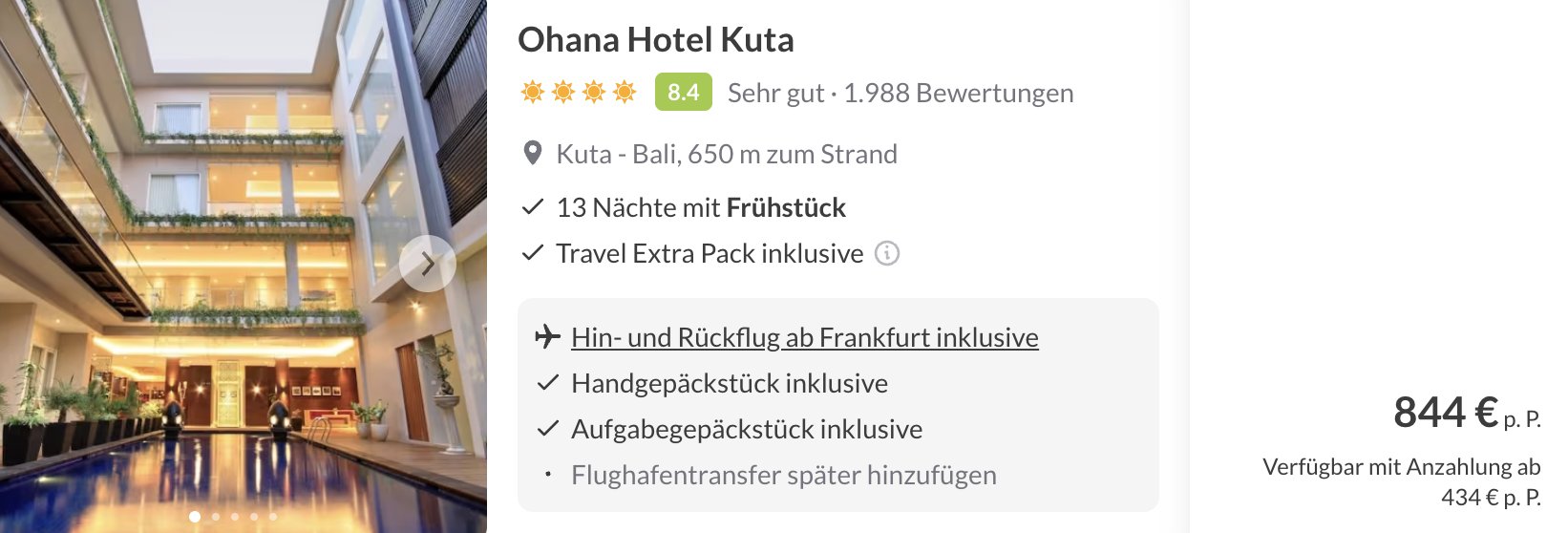Click the airplane icon next to the flight info
Viewport: 1568px width, 533px height.
(547, 337)
